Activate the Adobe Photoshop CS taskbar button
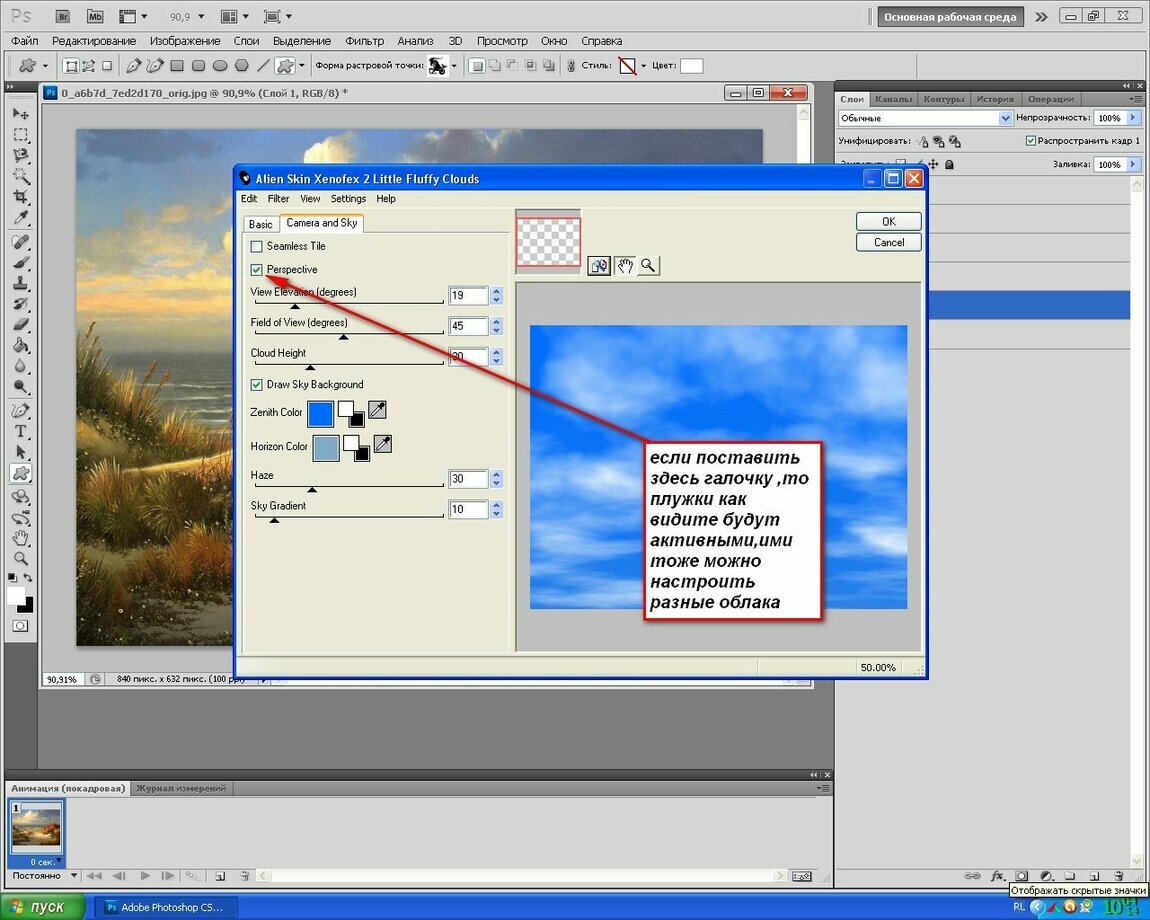Screen dimensions: 1150x920 pyautogui.click(x=164, y=908)
